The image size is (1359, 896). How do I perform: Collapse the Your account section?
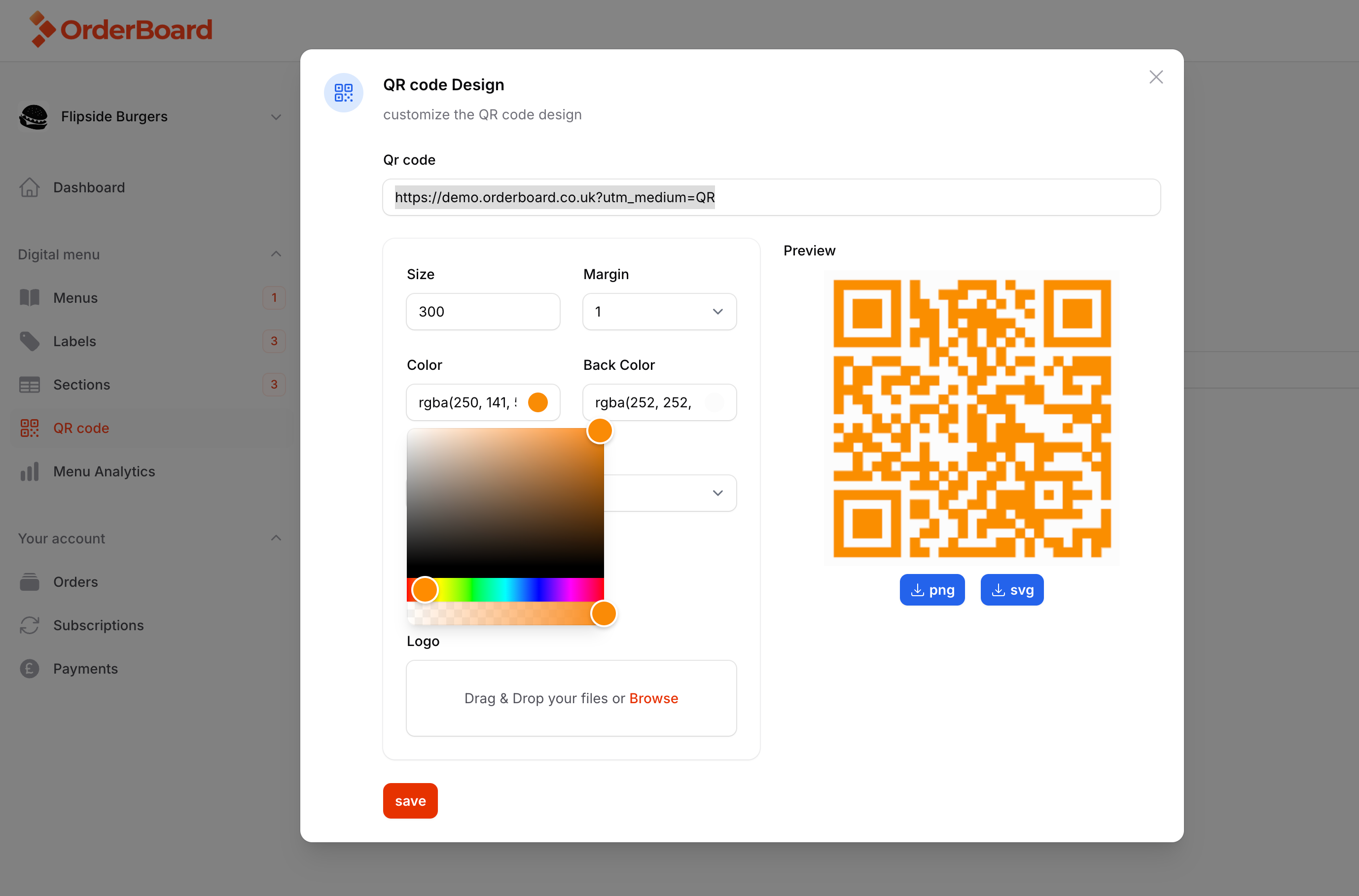coord(275,538)
